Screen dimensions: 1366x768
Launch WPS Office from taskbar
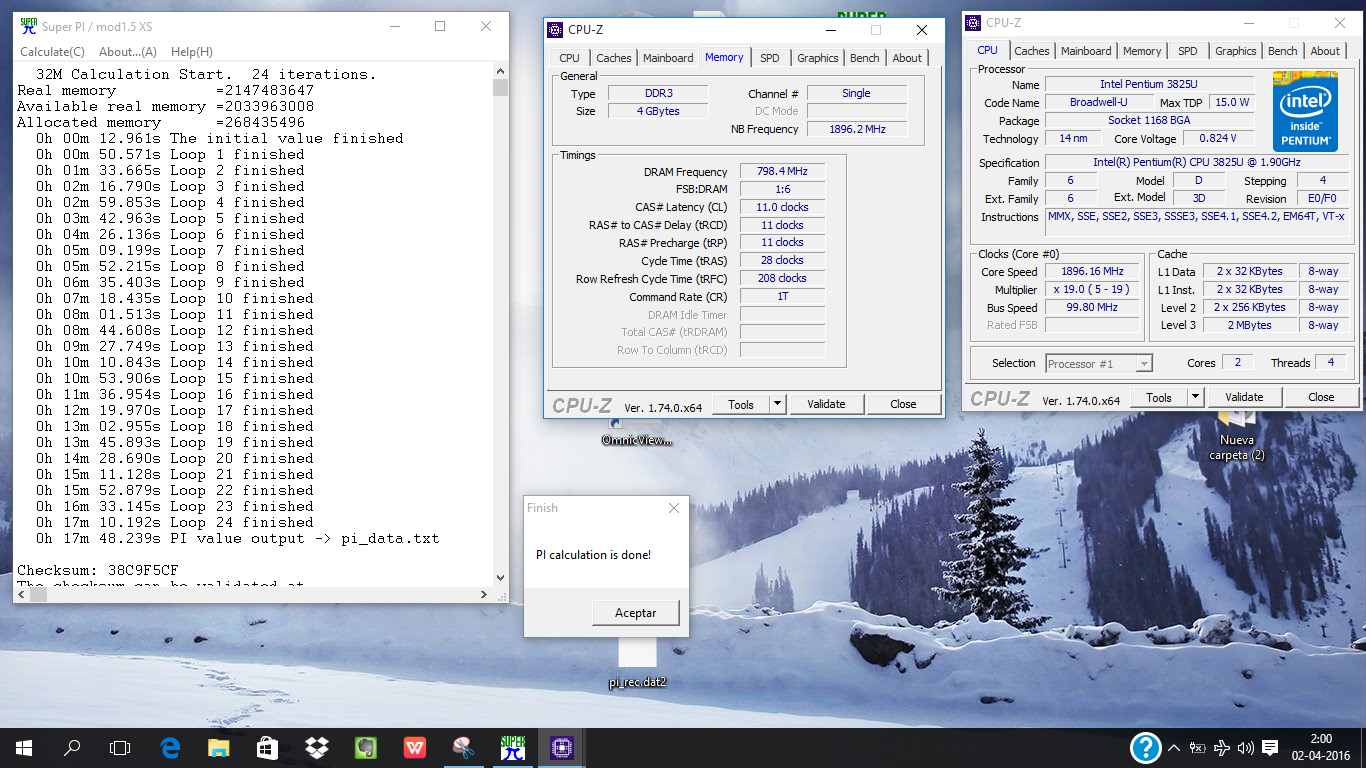pyautogui.click(x=414, y=747)
